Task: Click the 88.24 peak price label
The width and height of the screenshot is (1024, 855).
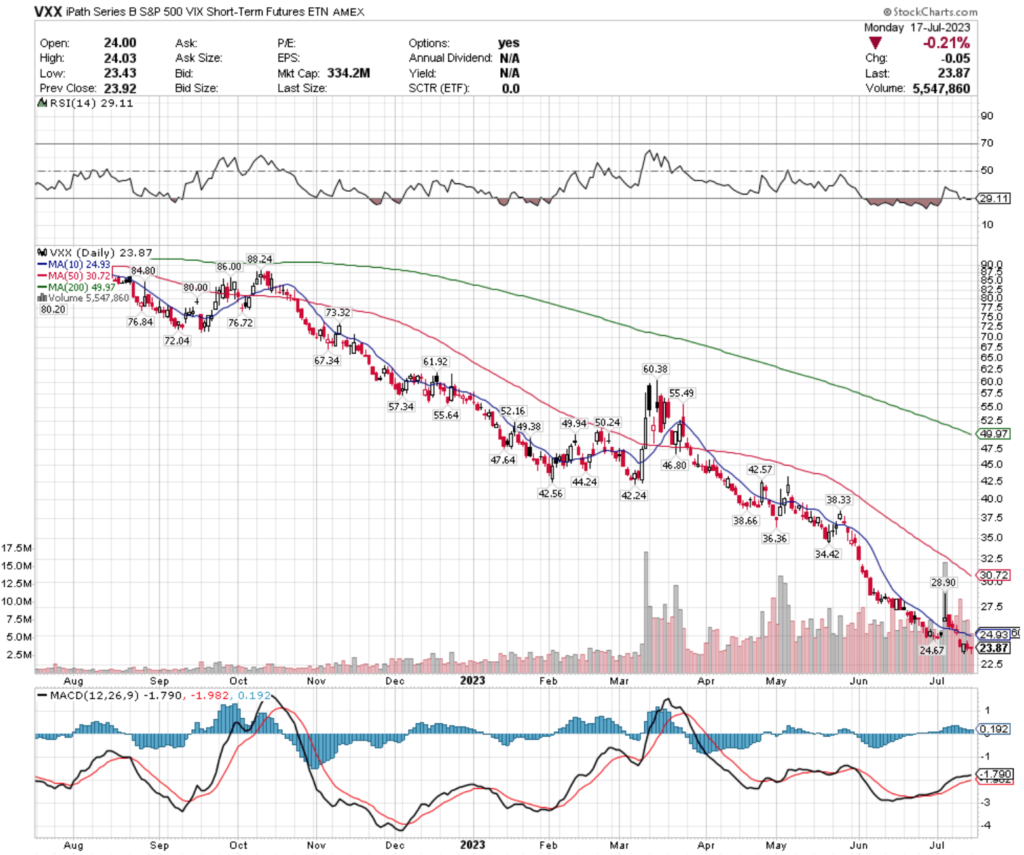Action: (259, 259)
